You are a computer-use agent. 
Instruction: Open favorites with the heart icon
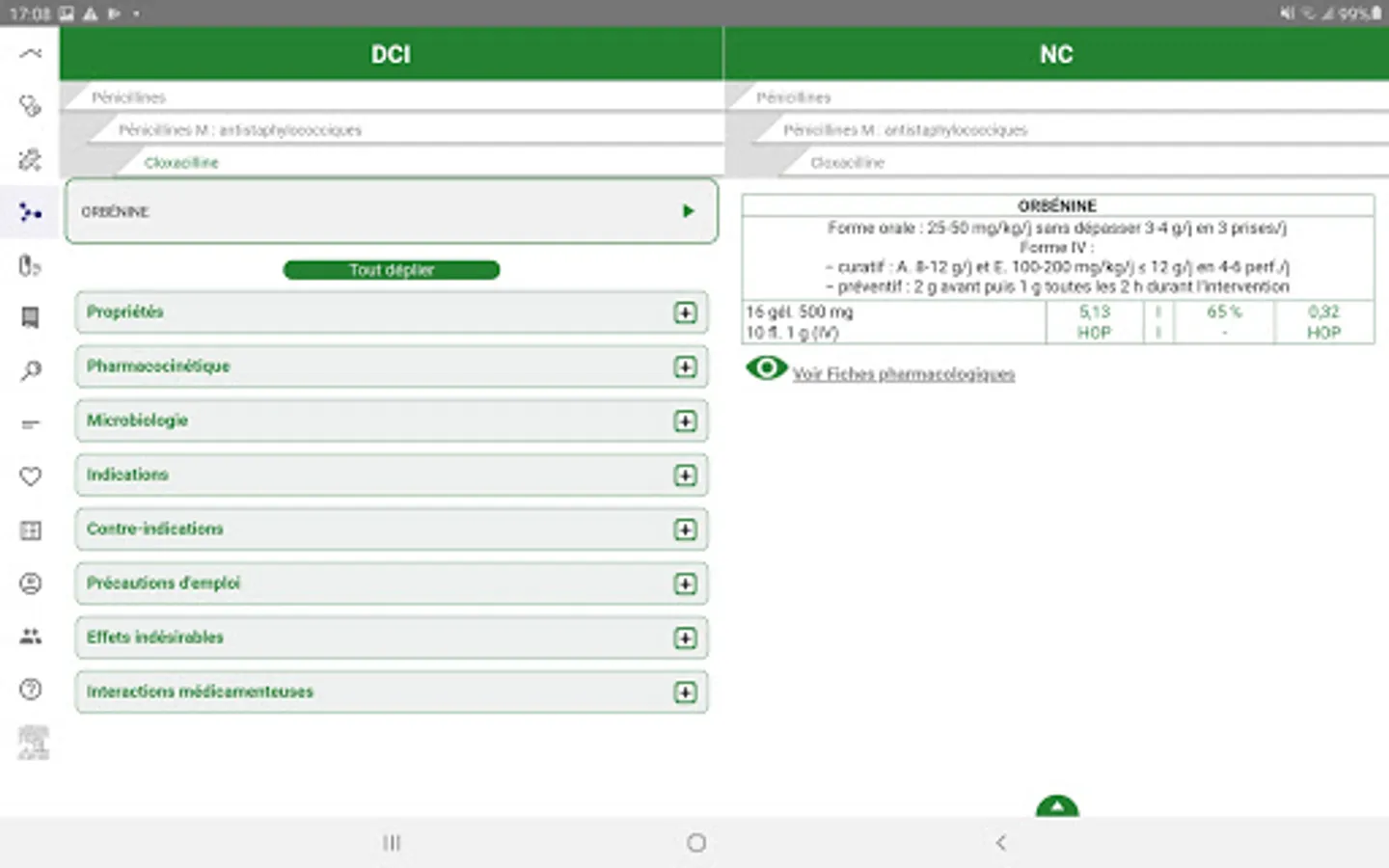[x=30, y=476]
